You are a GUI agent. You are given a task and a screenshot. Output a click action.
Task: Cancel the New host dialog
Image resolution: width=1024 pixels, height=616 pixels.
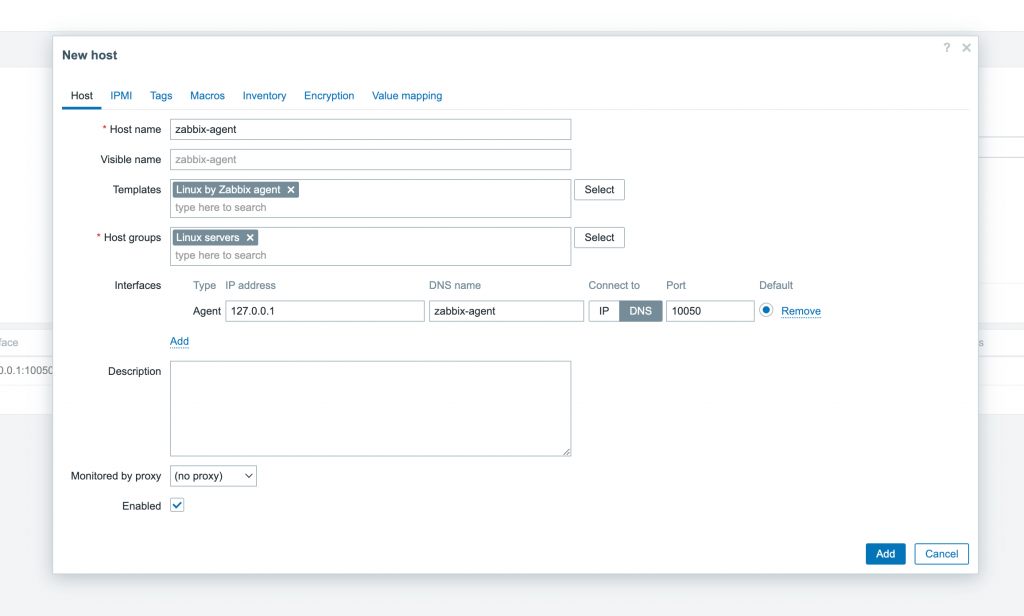941,554
